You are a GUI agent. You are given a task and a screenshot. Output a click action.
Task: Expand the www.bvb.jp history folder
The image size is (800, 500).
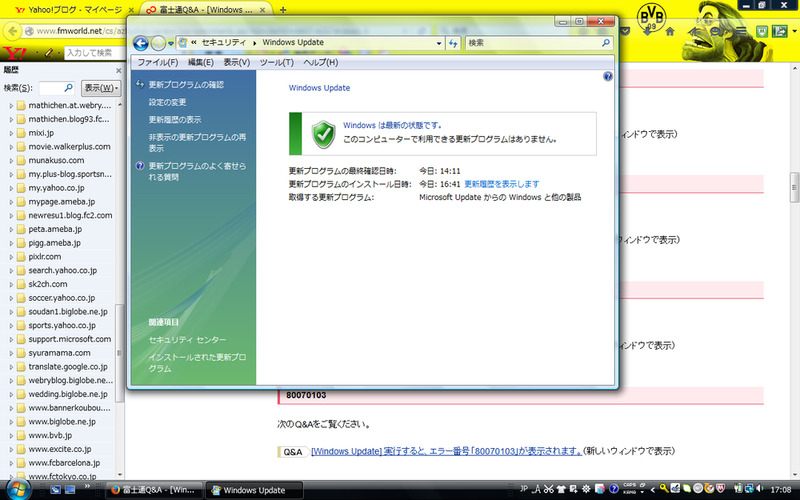click(11, 436)
